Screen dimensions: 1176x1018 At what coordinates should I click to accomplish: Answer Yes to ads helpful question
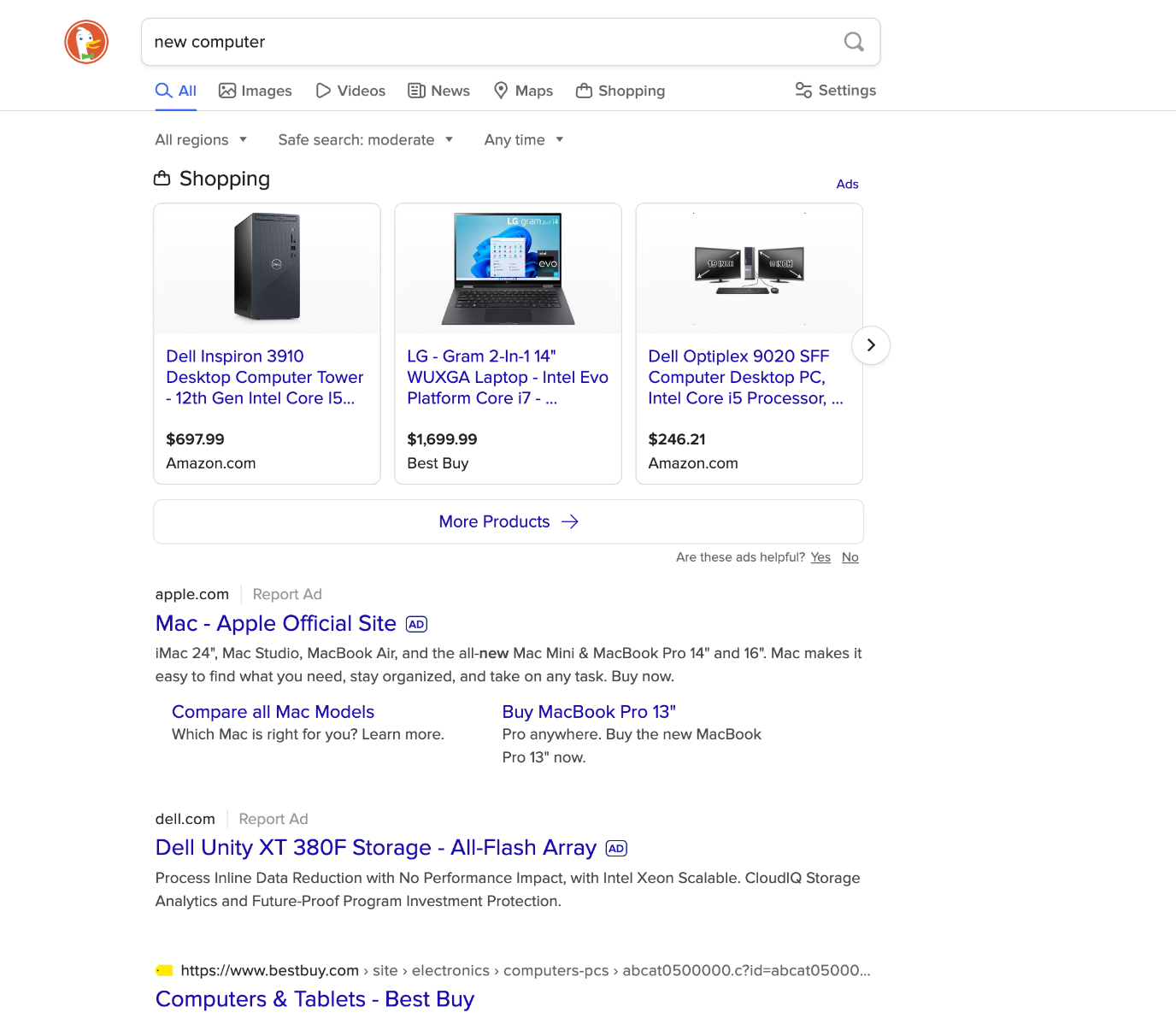click(820, 557)
